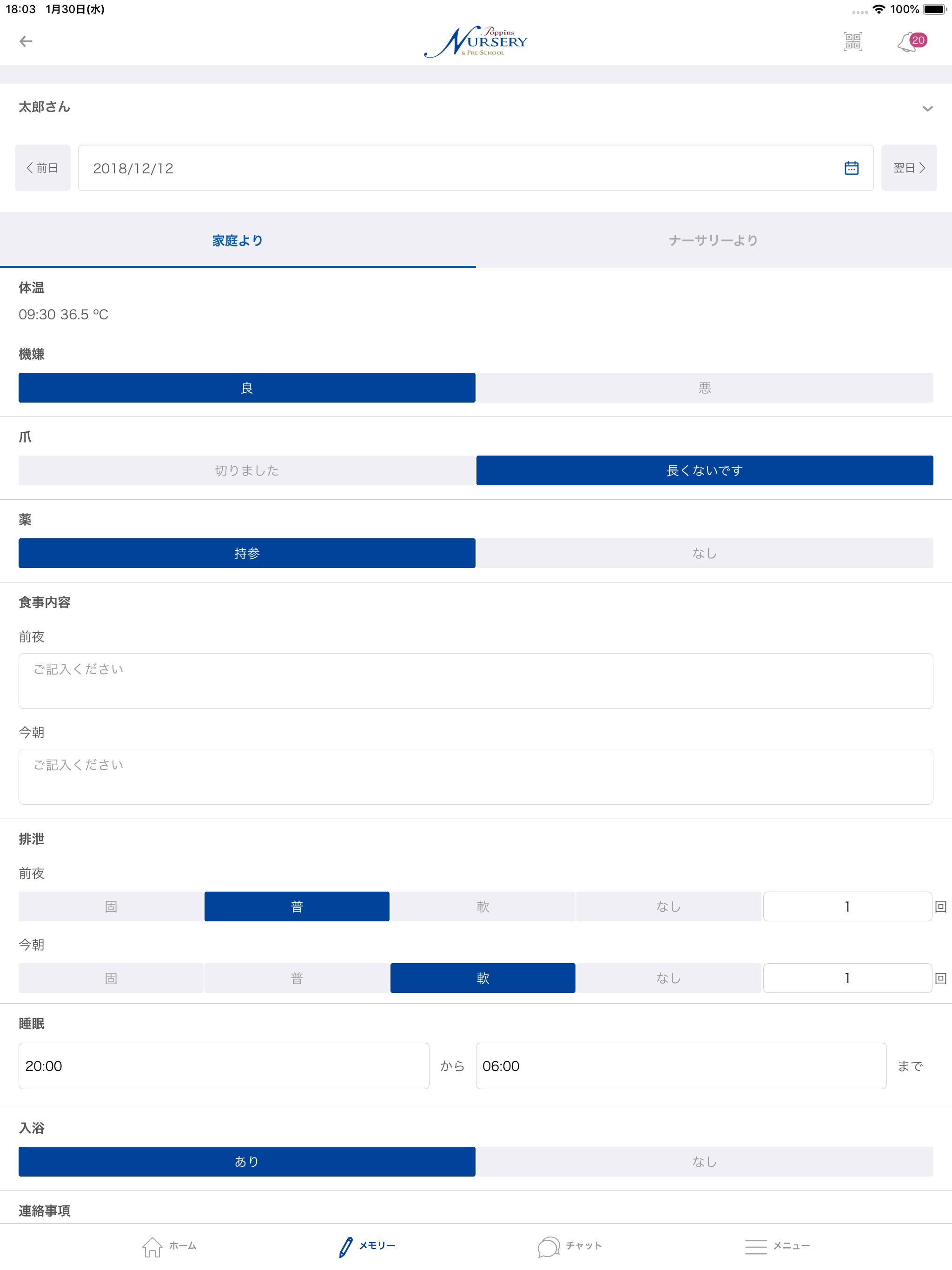The width and height of the screenshot is (952, 1270).
Task: Select あり for bathing
Action: pos(247,1162)
